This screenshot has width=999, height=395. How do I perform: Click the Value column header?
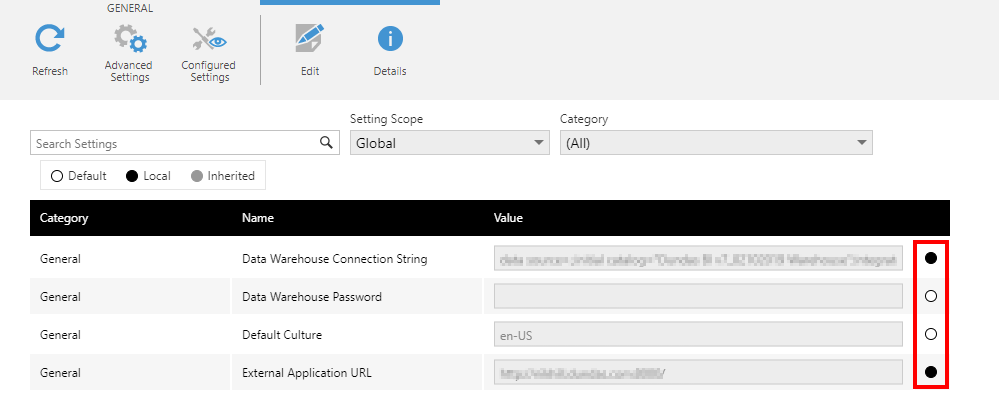pos(508,218)
